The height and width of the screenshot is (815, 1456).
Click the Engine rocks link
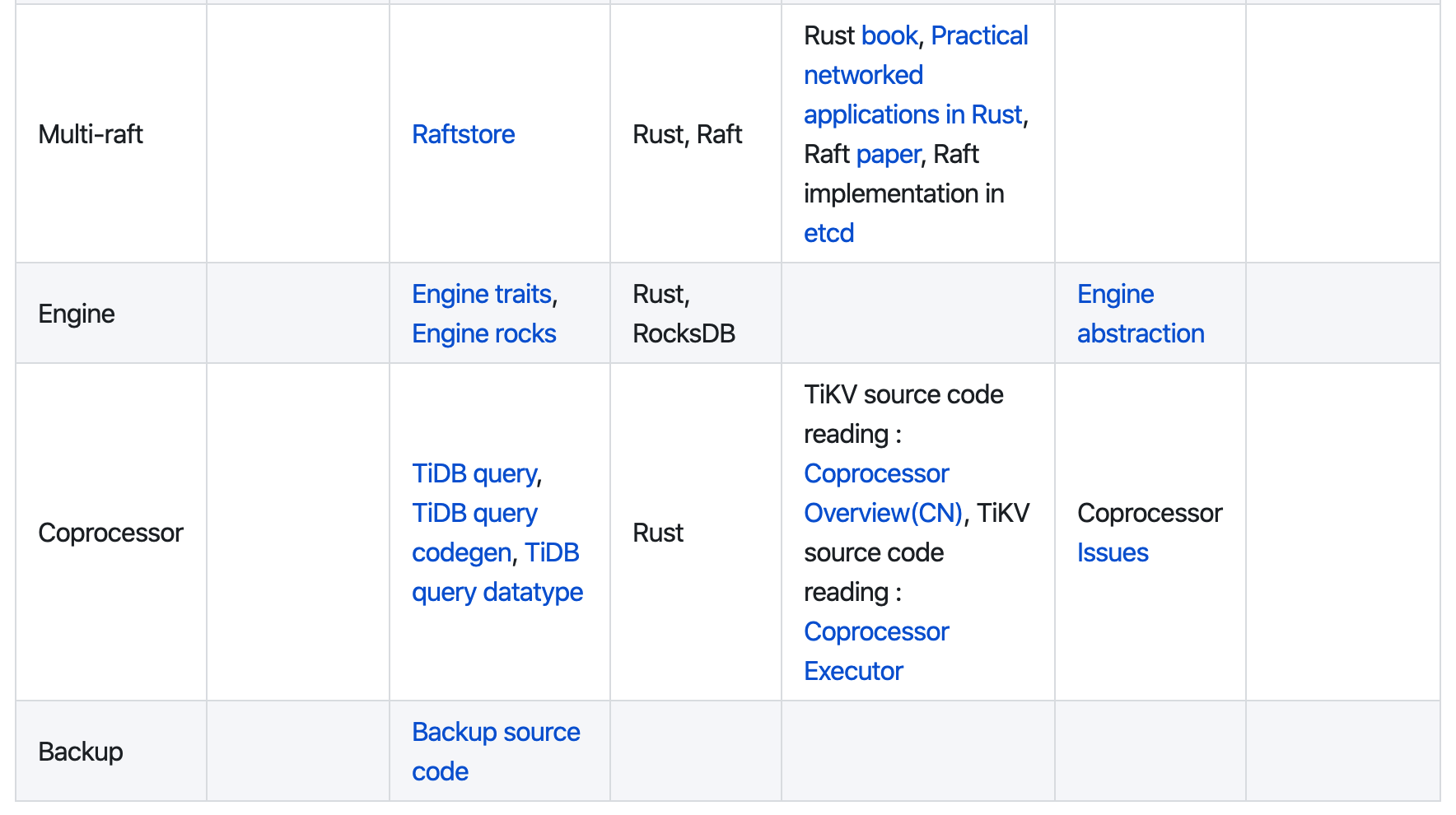[483, 333]
